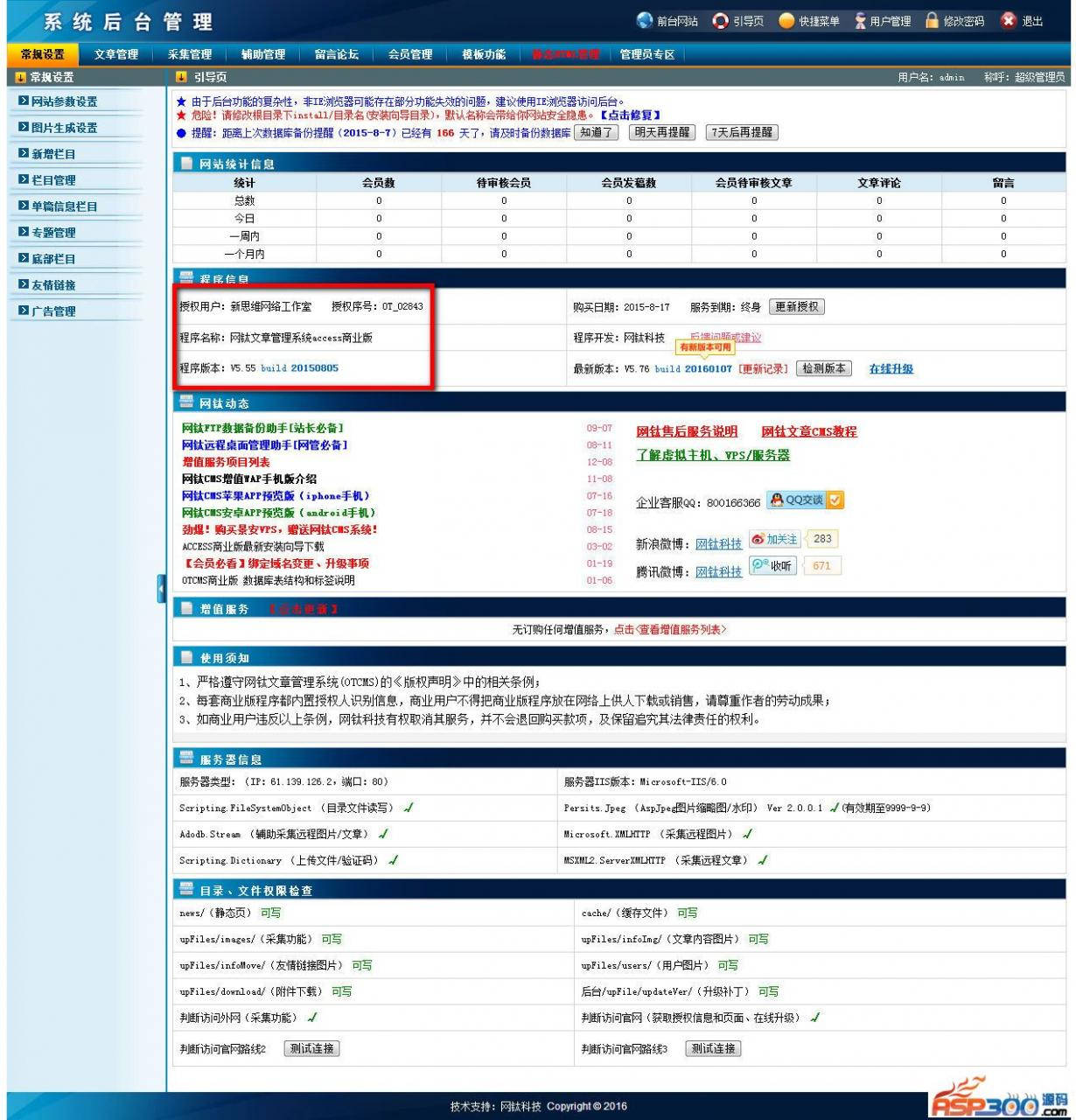The height and width of the screenshot is (1120, 1076).
Task: Open the 网钛文章CMS教程 link
Action: tap(809, 431)
